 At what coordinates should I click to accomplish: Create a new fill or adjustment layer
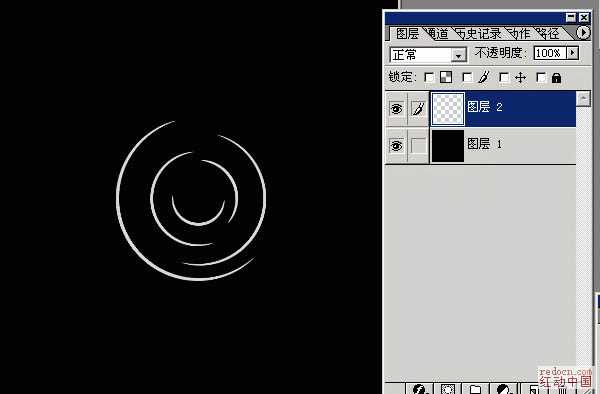[504, 389]
